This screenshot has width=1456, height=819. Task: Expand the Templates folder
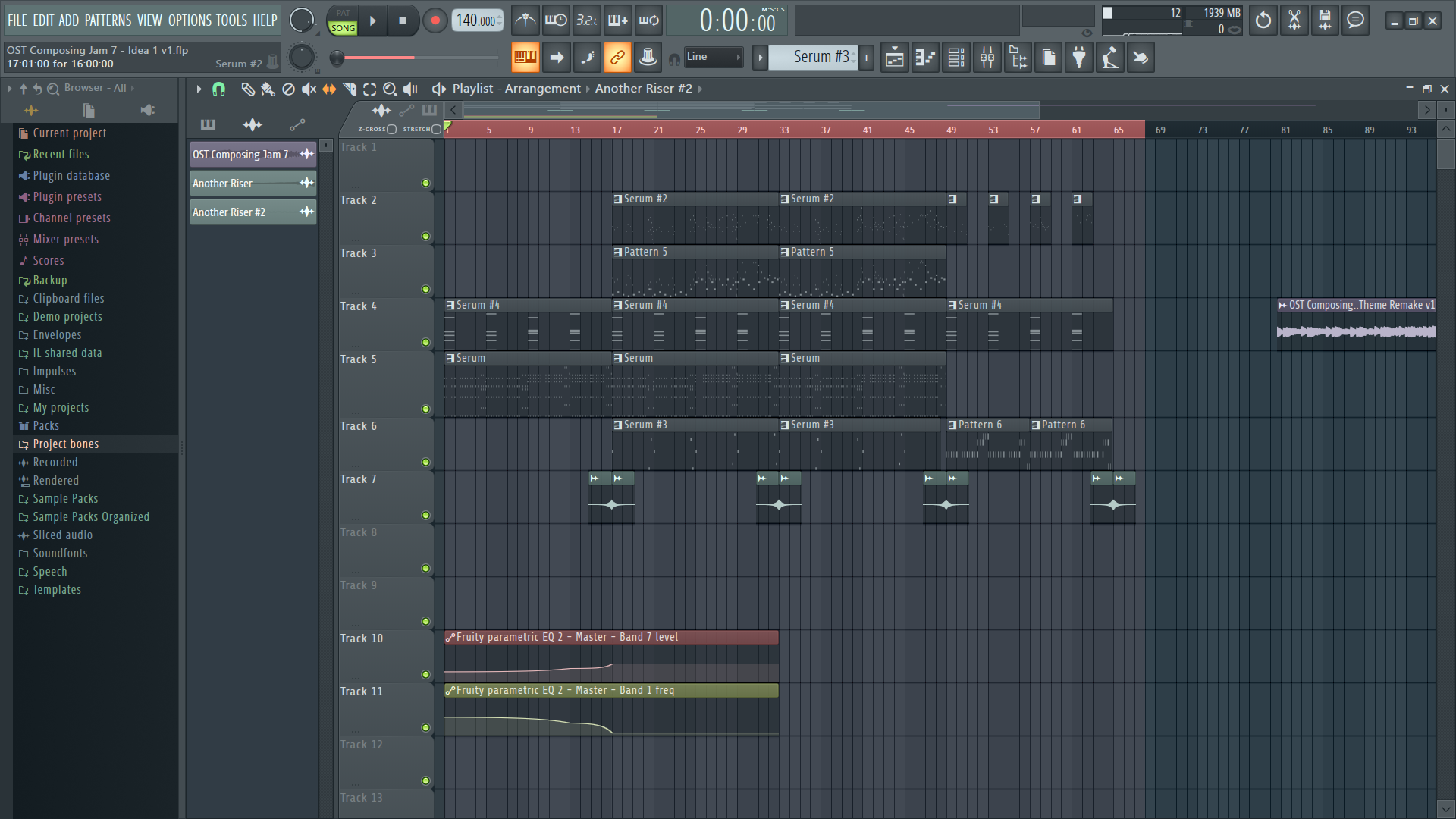pos(57,589)
